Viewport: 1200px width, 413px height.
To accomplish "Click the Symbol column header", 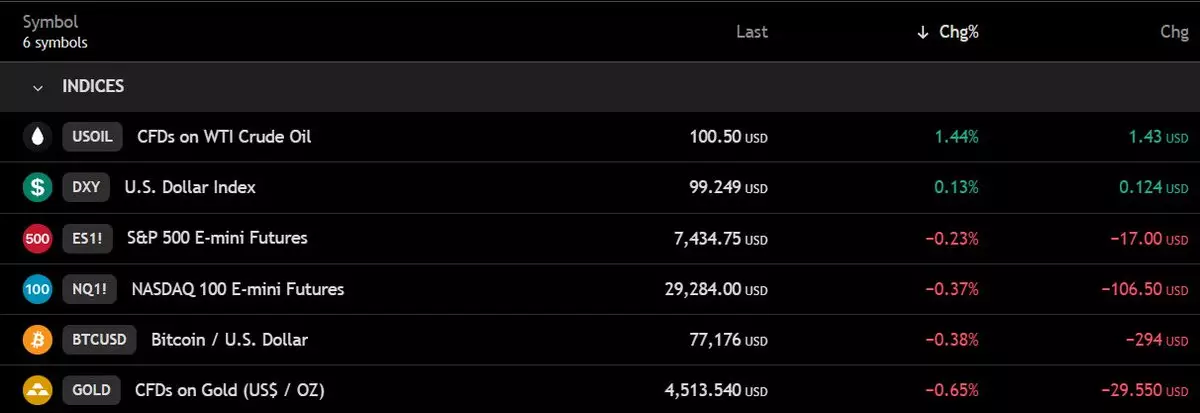I will pyautogui.click(x=50, y=22).
